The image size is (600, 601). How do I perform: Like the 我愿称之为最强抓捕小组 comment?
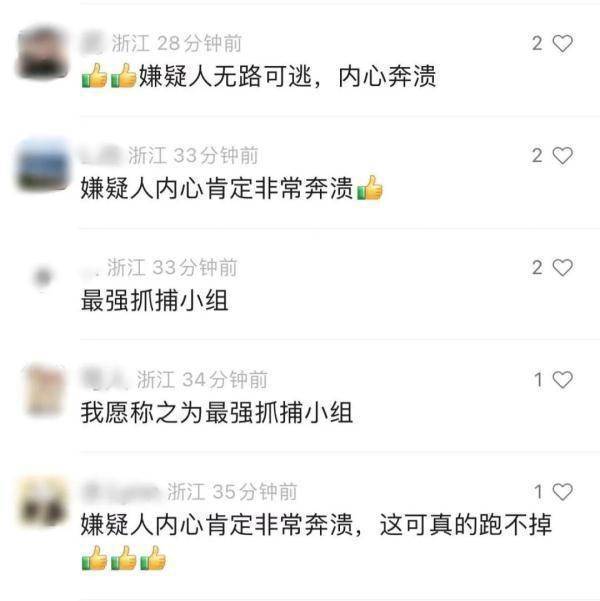coord(562,380)
